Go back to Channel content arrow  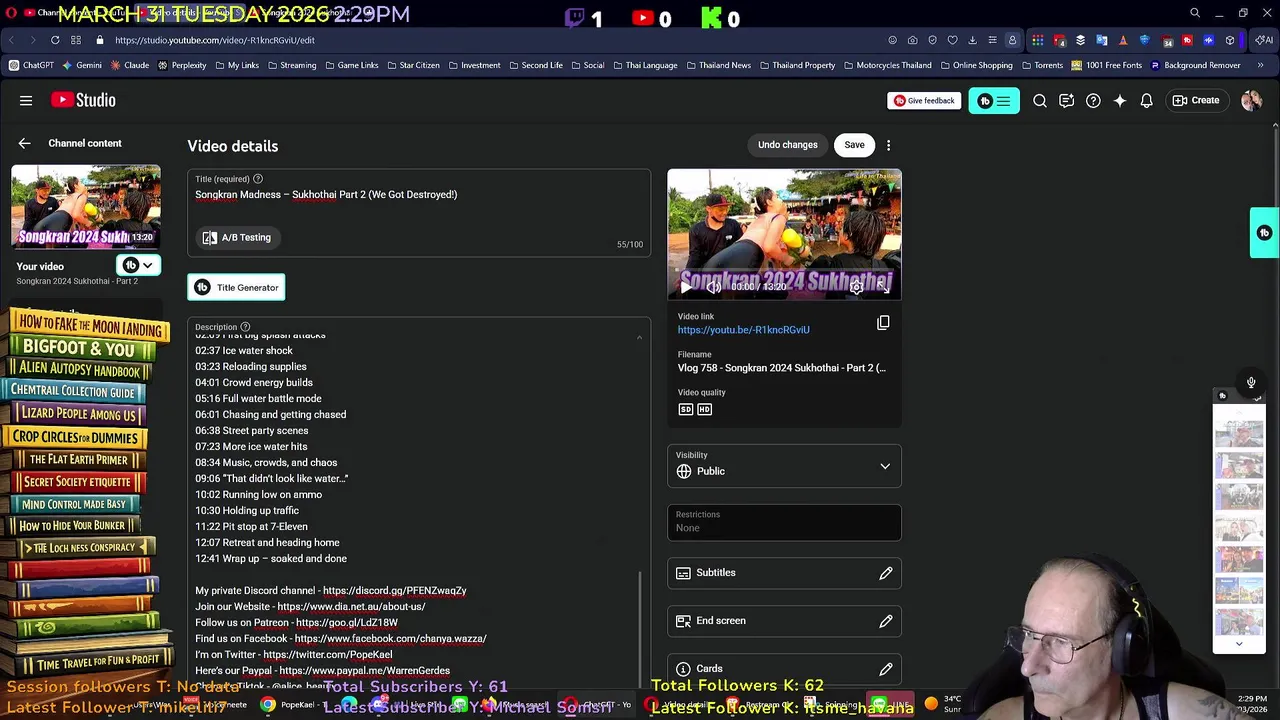click(24, 143)
